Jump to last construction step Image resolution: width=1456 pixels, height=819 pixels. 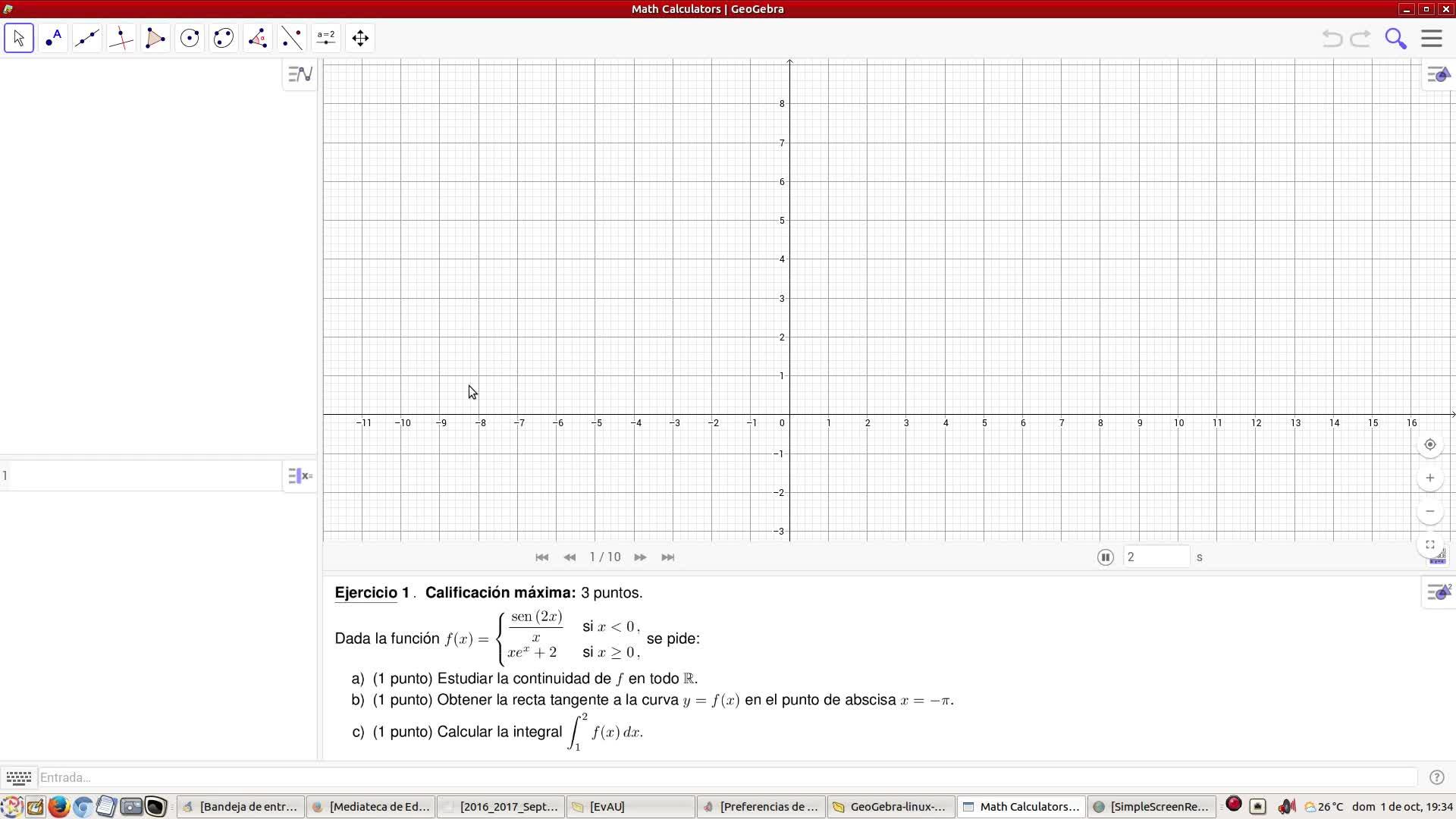668,557
